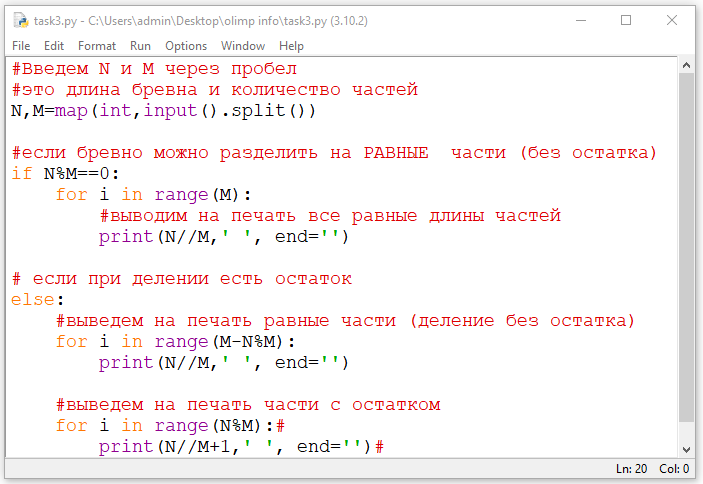Click the comment '#Введем N и M через пробел'
The image size is (703, 484).
point(154,69)
